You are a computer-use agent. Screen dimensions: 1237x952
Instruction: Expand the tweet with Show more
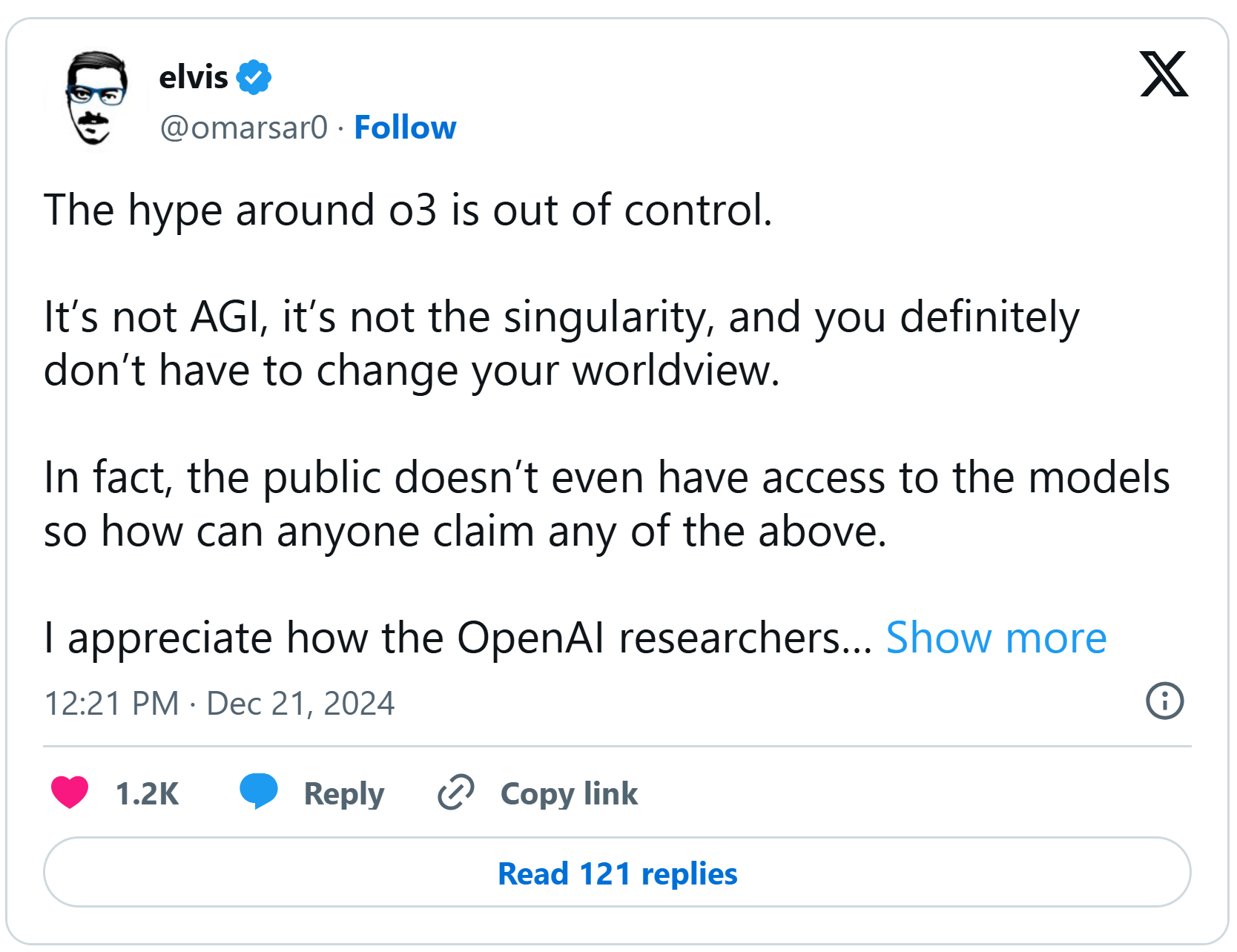(996, 638)
